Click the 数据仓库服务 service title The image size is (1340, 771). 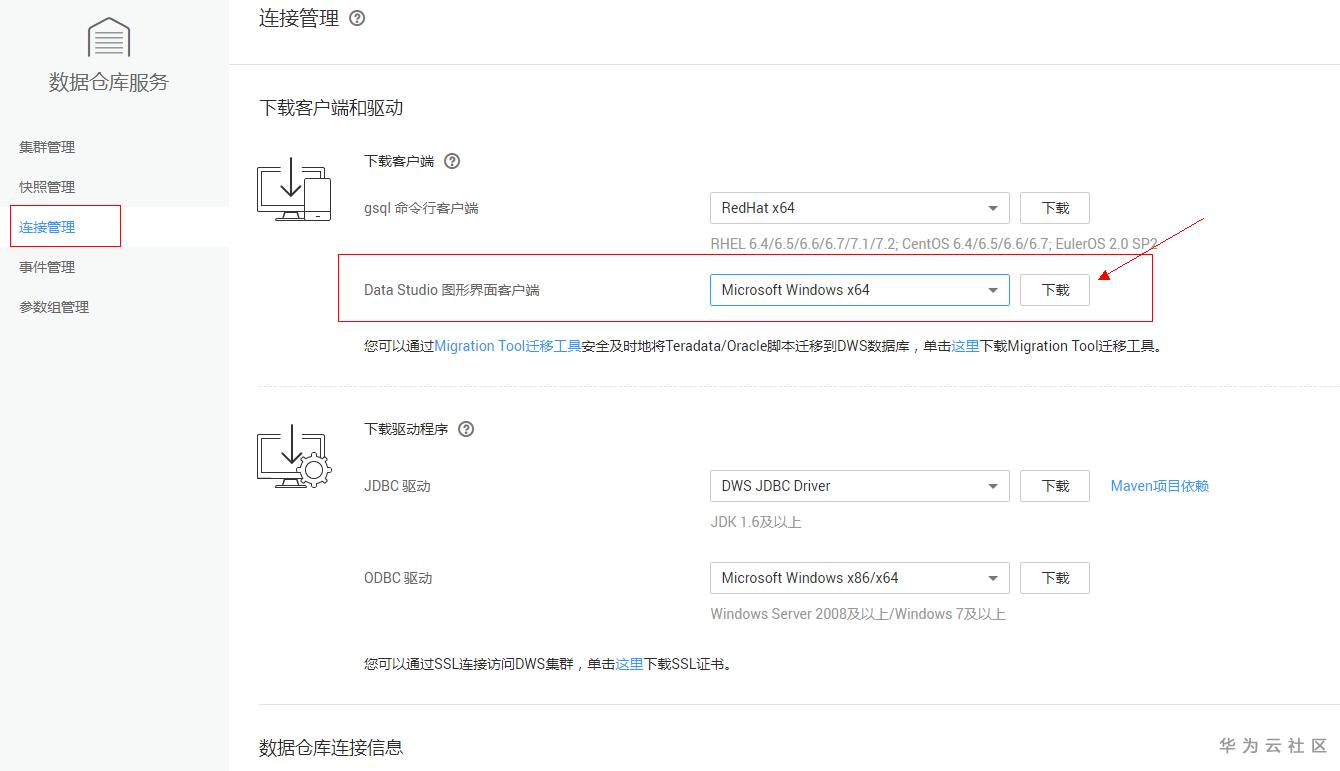109,82
